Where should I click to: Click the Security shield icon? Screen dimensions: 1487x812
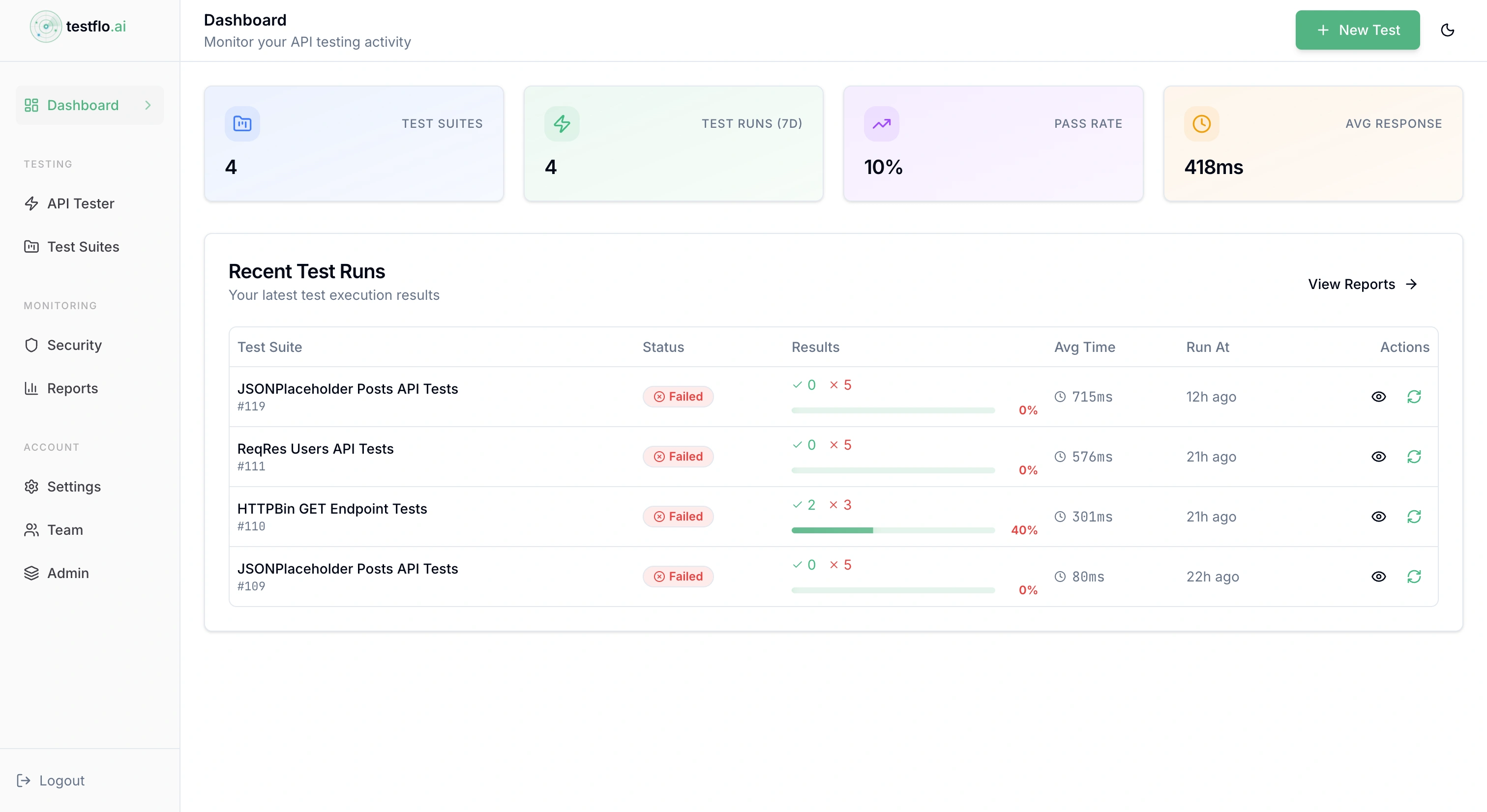pos(32,345)
